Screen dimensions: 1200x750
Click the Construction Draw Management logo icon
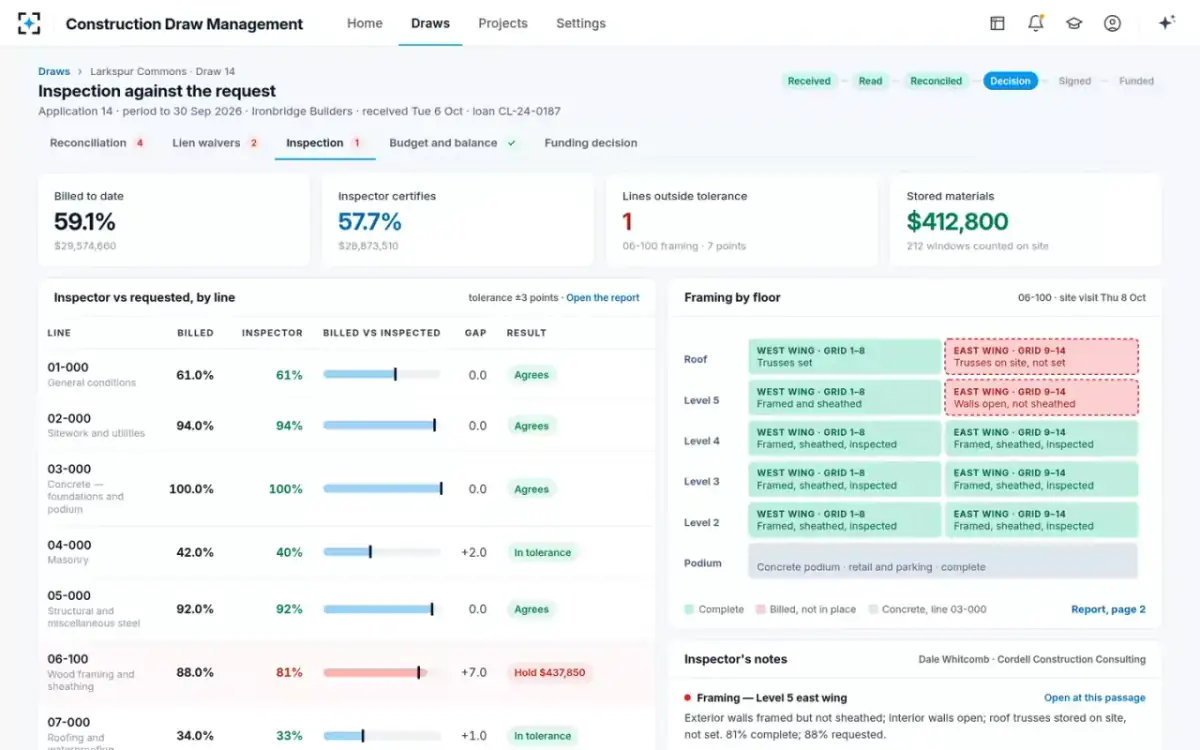(30, 23)
